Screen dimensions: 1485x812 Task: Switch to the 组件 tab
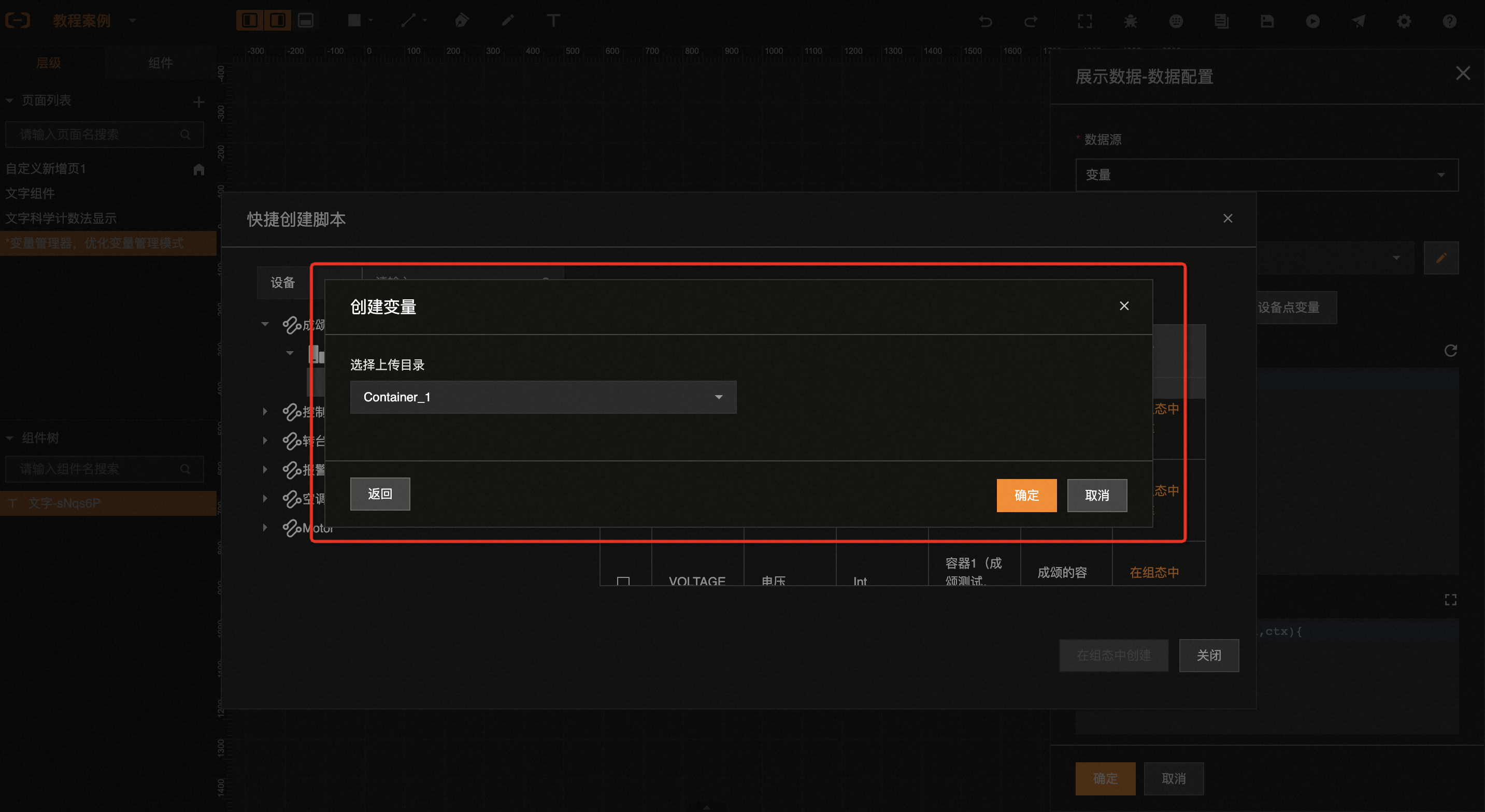(x=160, y=63)
